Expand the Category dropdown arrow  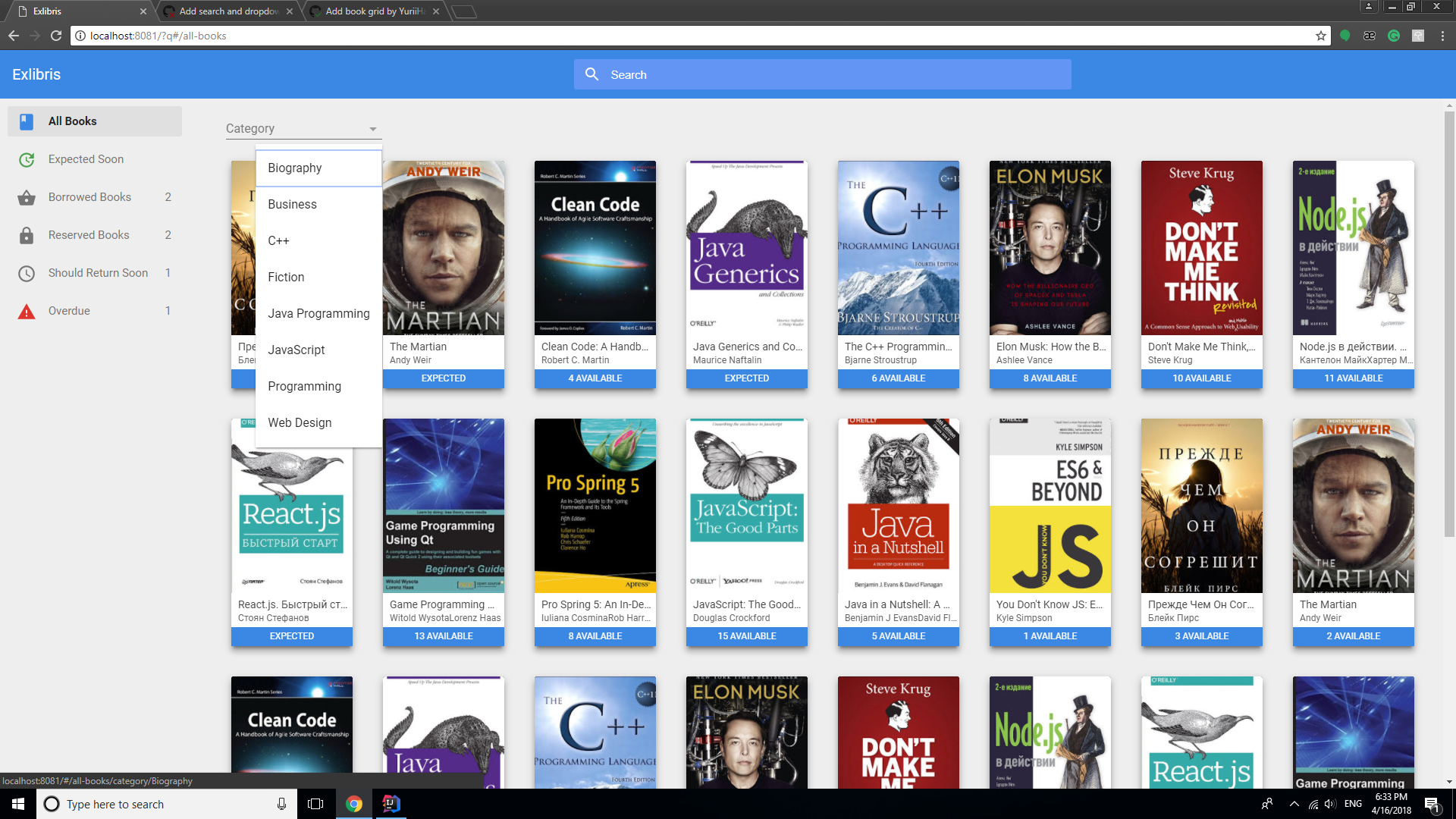(x=373, y=129)
